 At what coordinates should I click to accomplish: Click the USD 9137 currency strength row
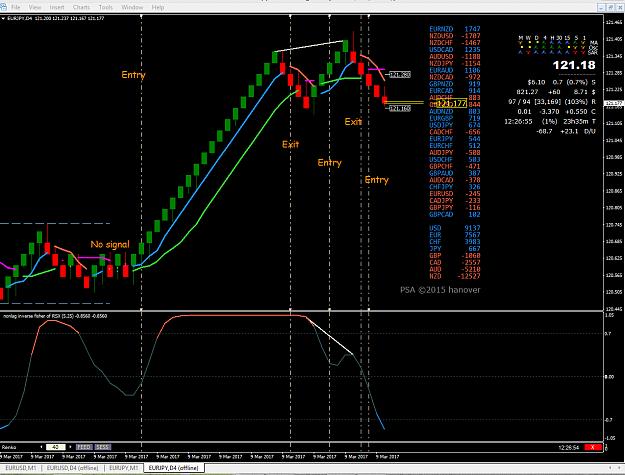pyautogui.click(x=455, y=228)
